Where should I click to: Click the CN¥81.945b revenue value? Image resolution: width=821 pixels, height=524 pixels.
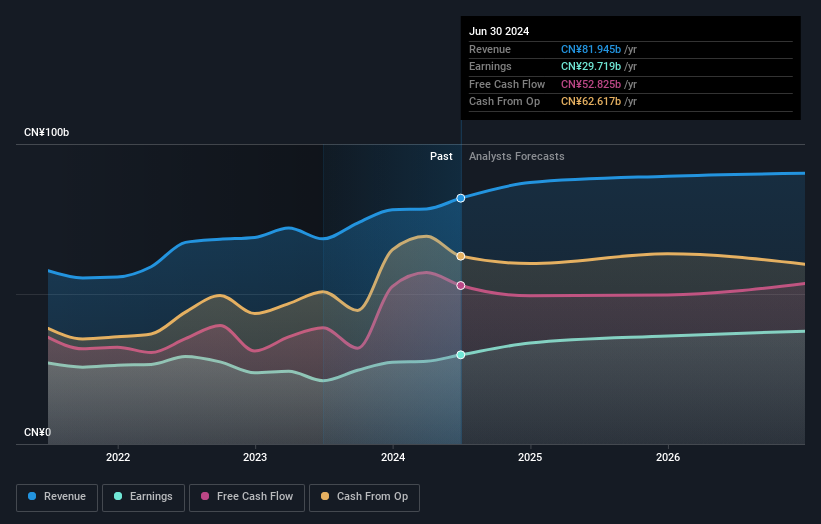coord(591,49)
